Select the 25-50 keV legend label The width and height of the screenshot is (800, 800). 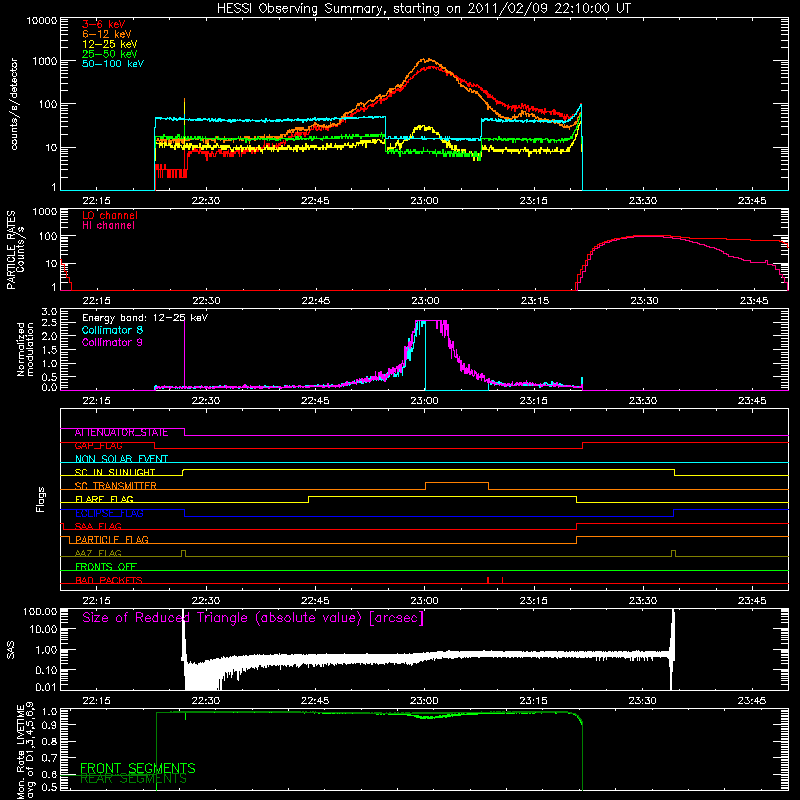click(x=109, y=54)
